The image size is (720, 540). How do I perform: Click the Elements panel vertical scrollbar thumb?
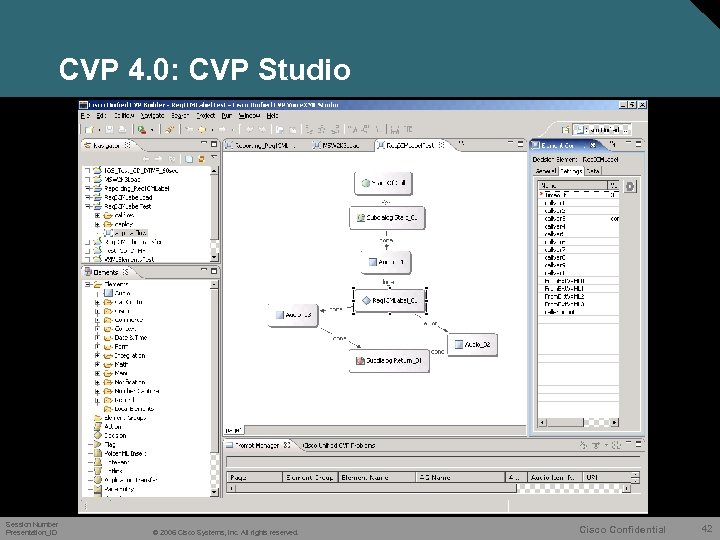click(x=214, y=371)
